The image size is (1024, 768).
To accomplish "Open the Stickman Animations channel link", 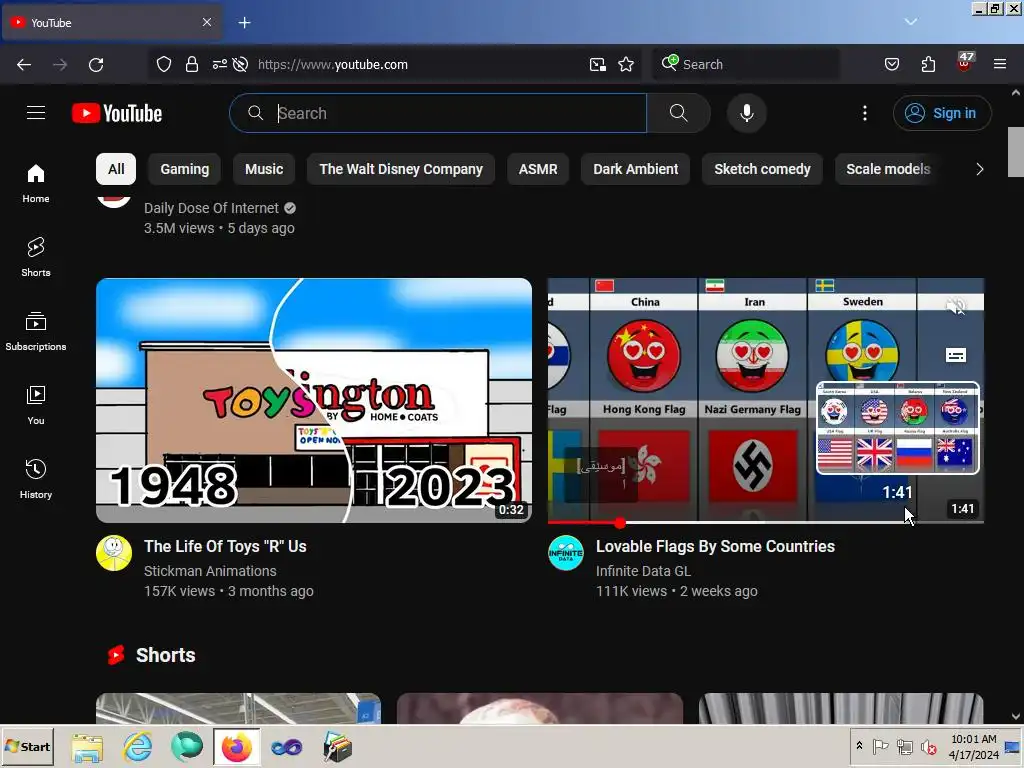I will coord(210,571).
